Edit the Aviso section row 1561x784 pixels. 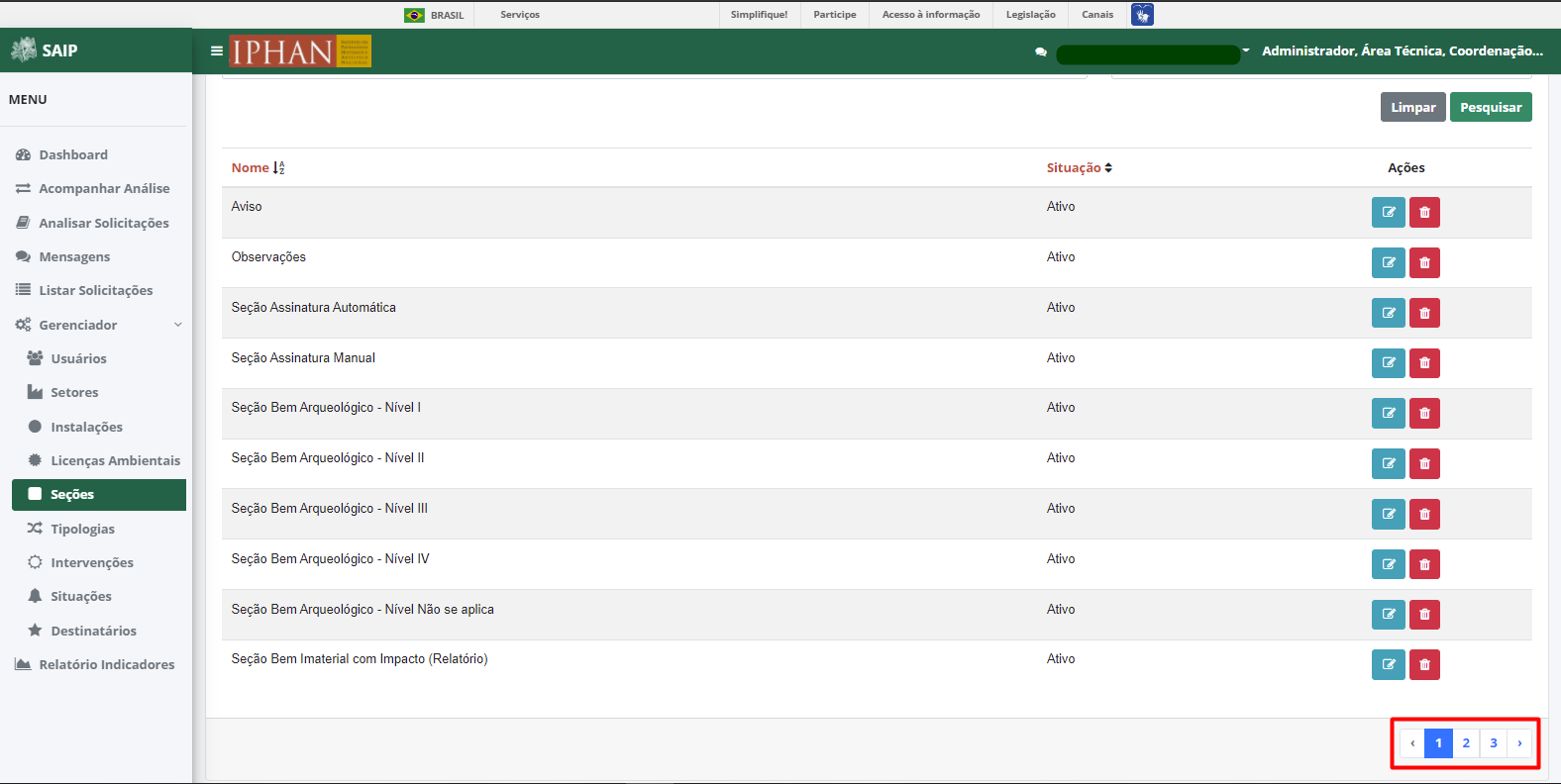pyautogui.click(x=1388, y=212)
